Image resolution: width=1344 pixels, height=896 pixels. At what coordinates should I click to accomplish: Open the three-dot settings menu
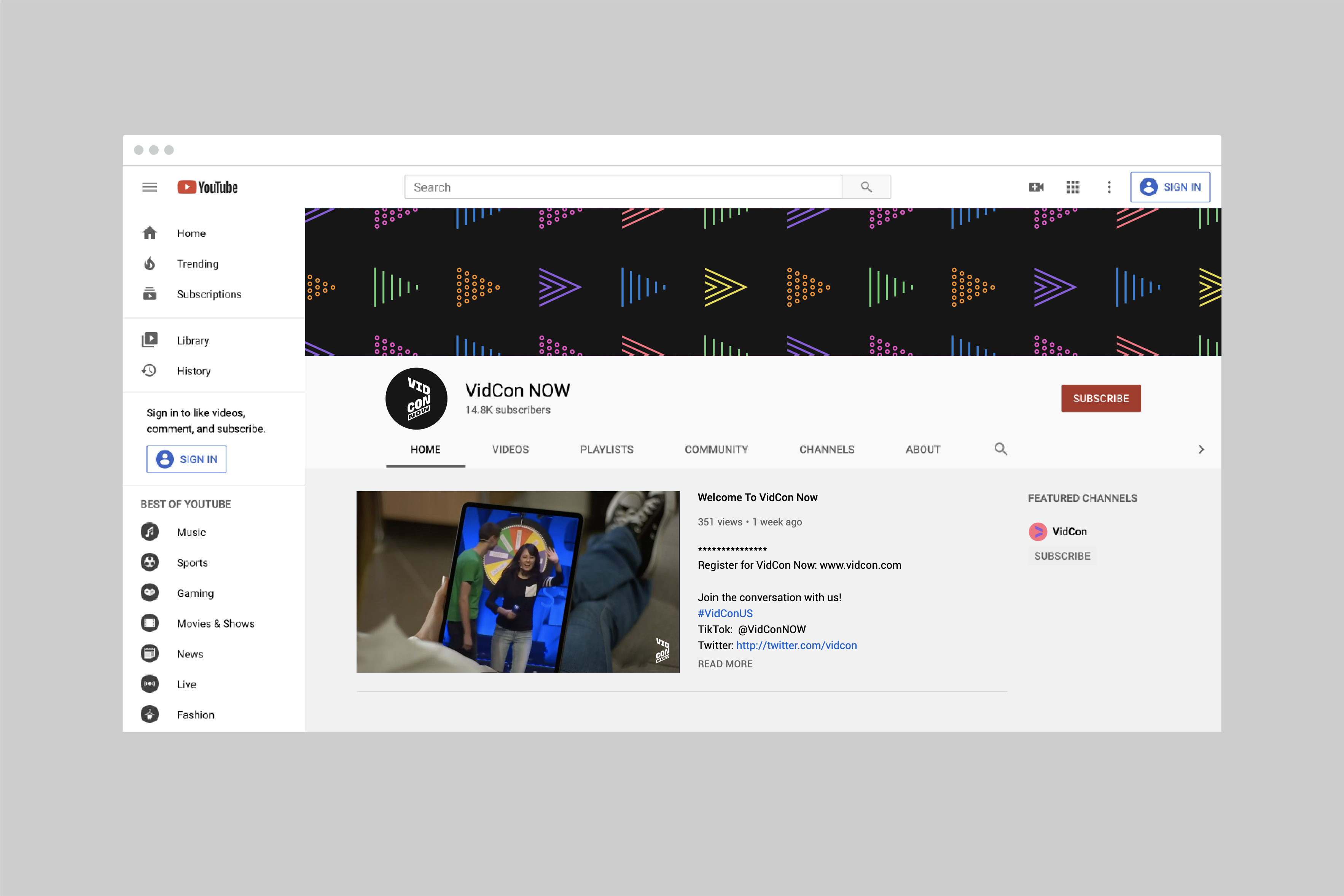(1109, 187)
